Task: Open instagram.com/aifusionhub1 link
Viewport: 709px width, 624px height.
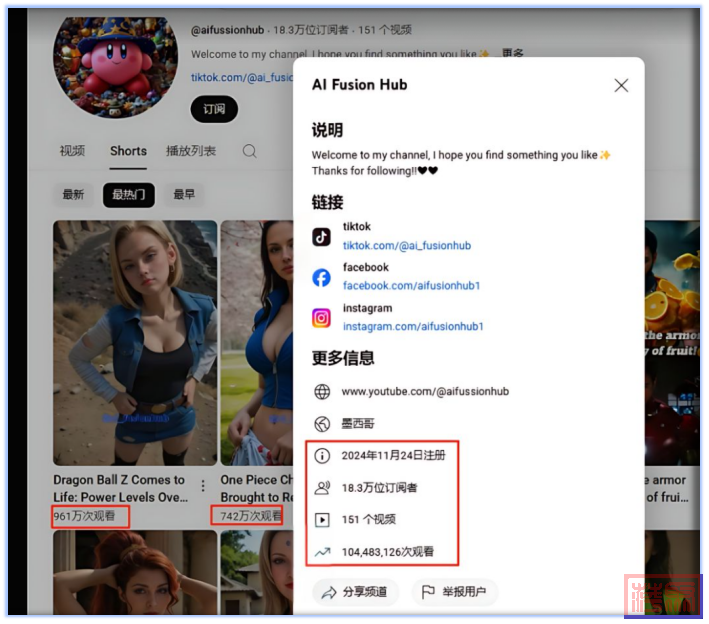Action: tap(413, 326)
